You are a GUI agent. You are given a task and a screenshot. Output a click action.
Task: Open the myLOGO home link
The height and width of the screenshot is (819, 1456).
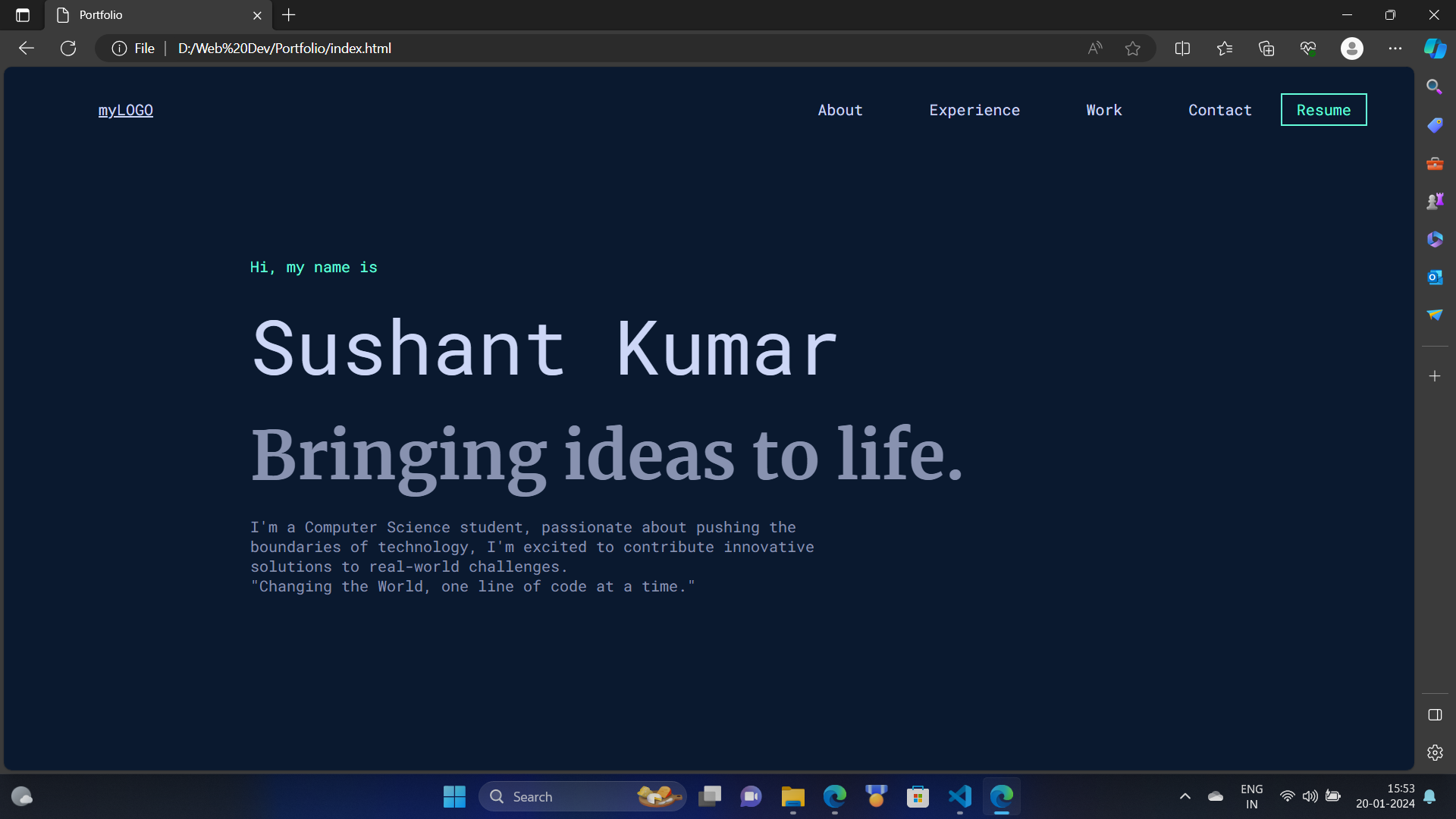(125, 110)
